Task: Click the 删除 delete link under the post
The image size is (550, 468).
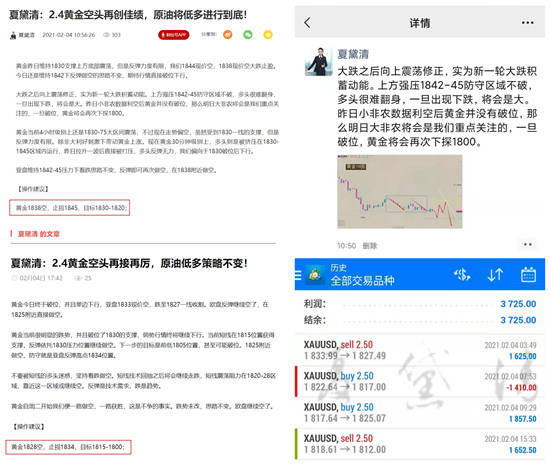Action: click(x=369, y=246)
